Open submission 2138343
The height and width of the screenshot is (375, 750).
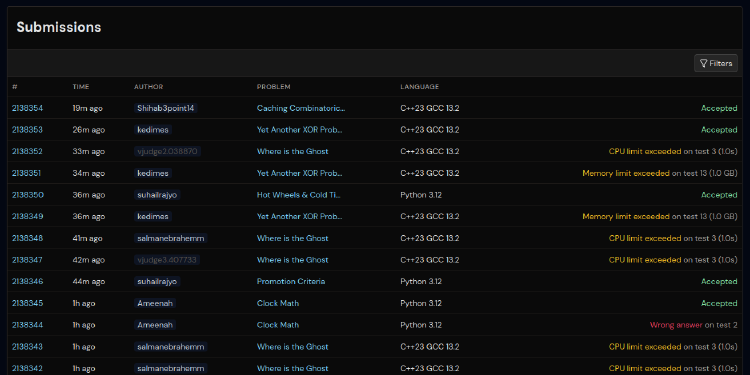coord(27,346)
